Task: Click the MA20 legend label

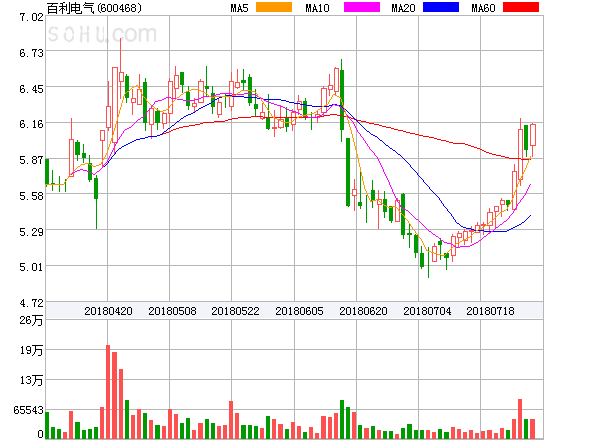Action: 403,8
